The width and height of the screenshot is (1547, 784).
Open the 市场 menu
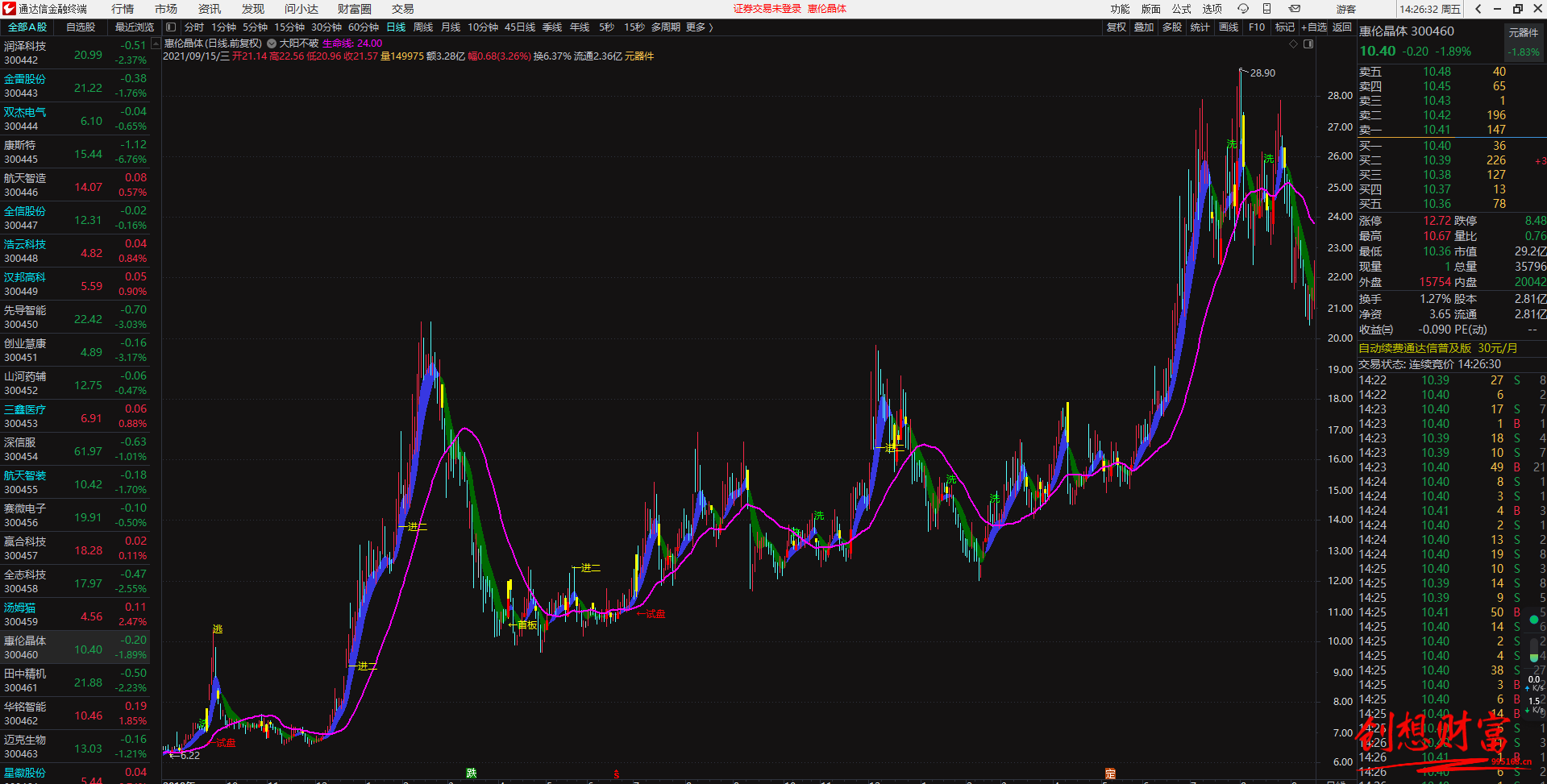[166, 9]
